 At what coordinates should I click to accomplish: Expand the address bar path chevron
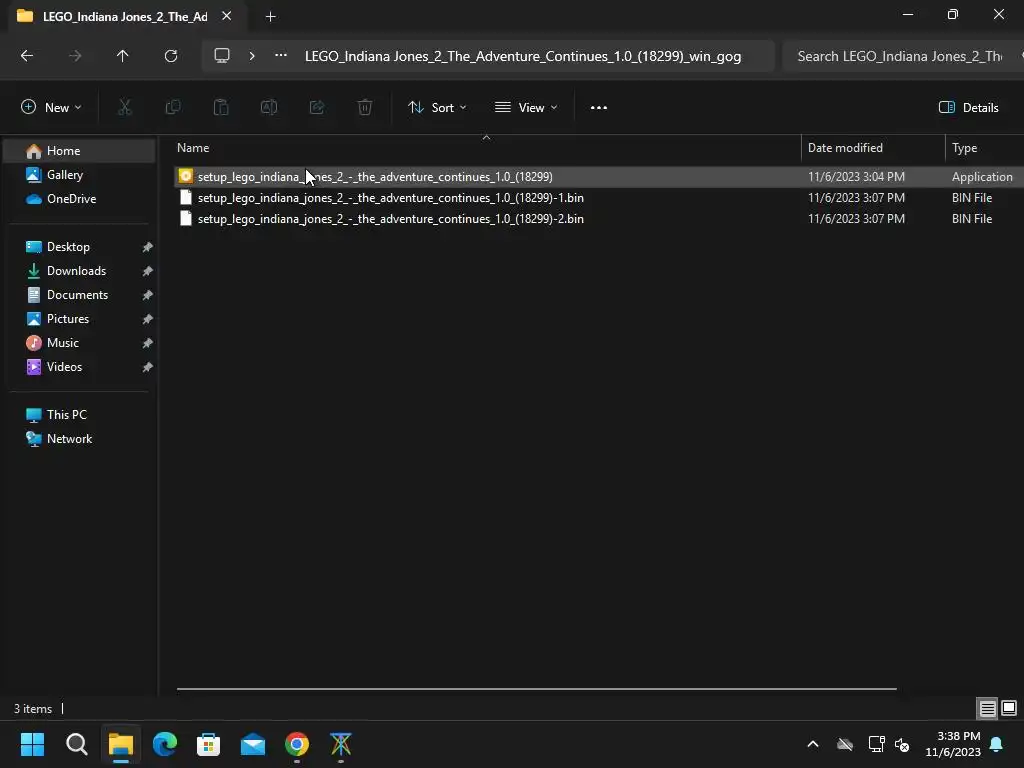click(252, 56)
